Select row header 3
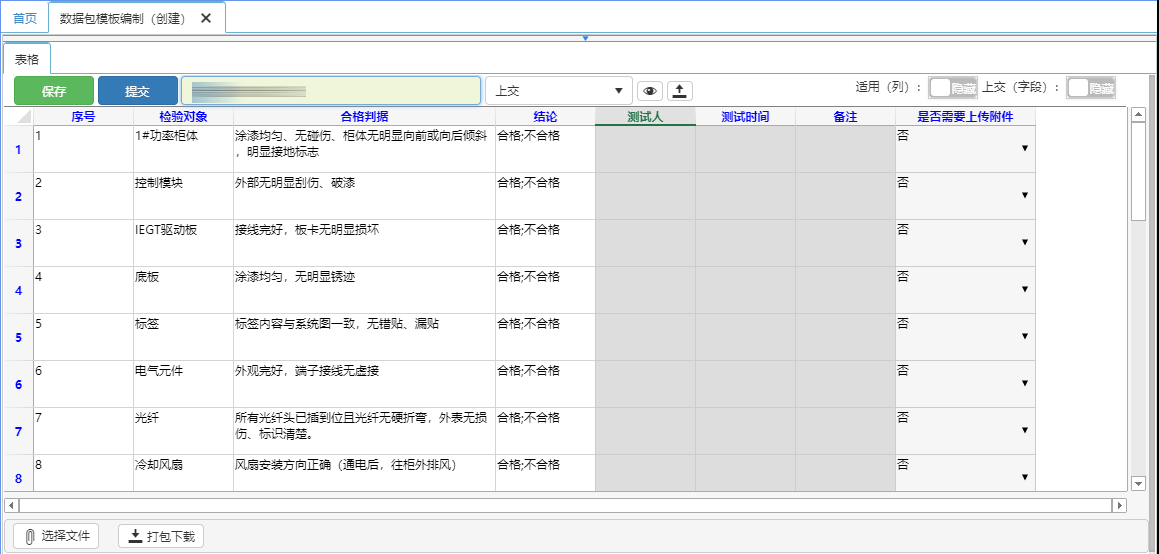Screen dimensions: 1159x554 18,243
